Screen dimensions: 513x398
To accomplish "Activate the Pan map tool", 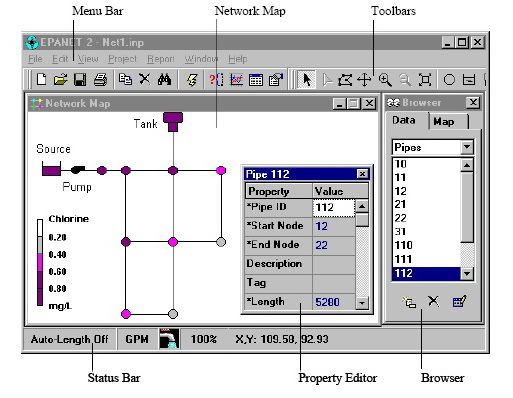I will click(364, 80).
